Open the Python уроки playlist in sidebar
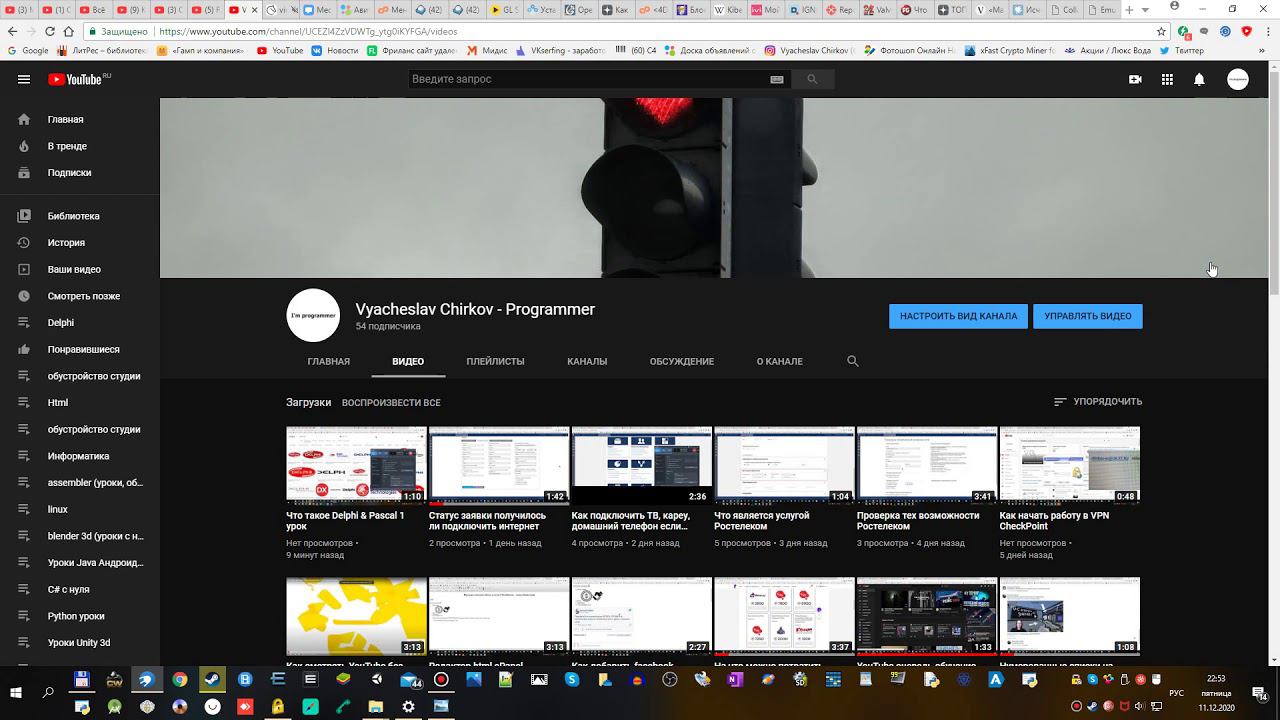The image size is (1280, 720). tap(80, 616)
